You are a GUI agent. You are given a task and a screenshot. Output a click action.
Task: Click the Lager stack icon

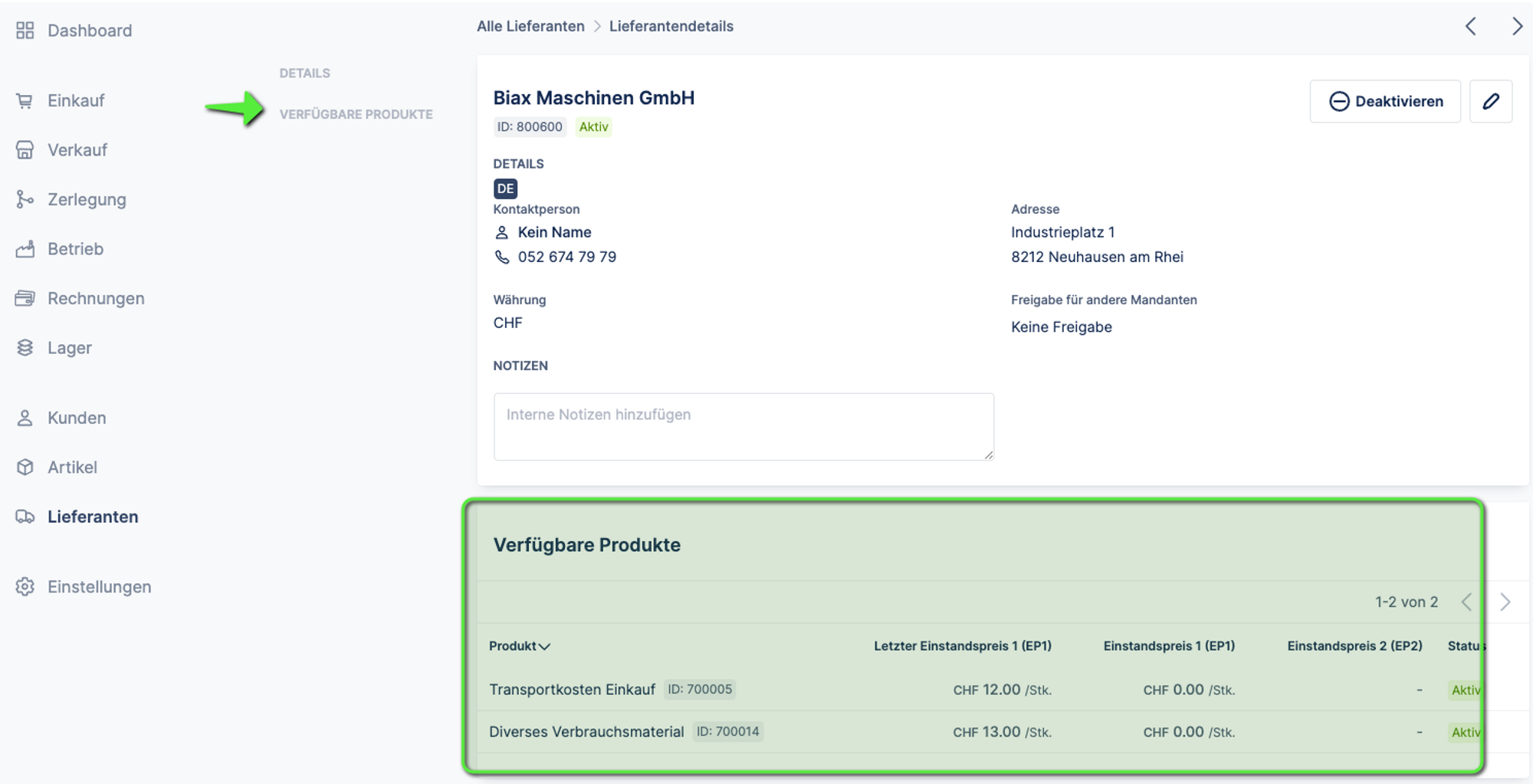coord(25,348)
